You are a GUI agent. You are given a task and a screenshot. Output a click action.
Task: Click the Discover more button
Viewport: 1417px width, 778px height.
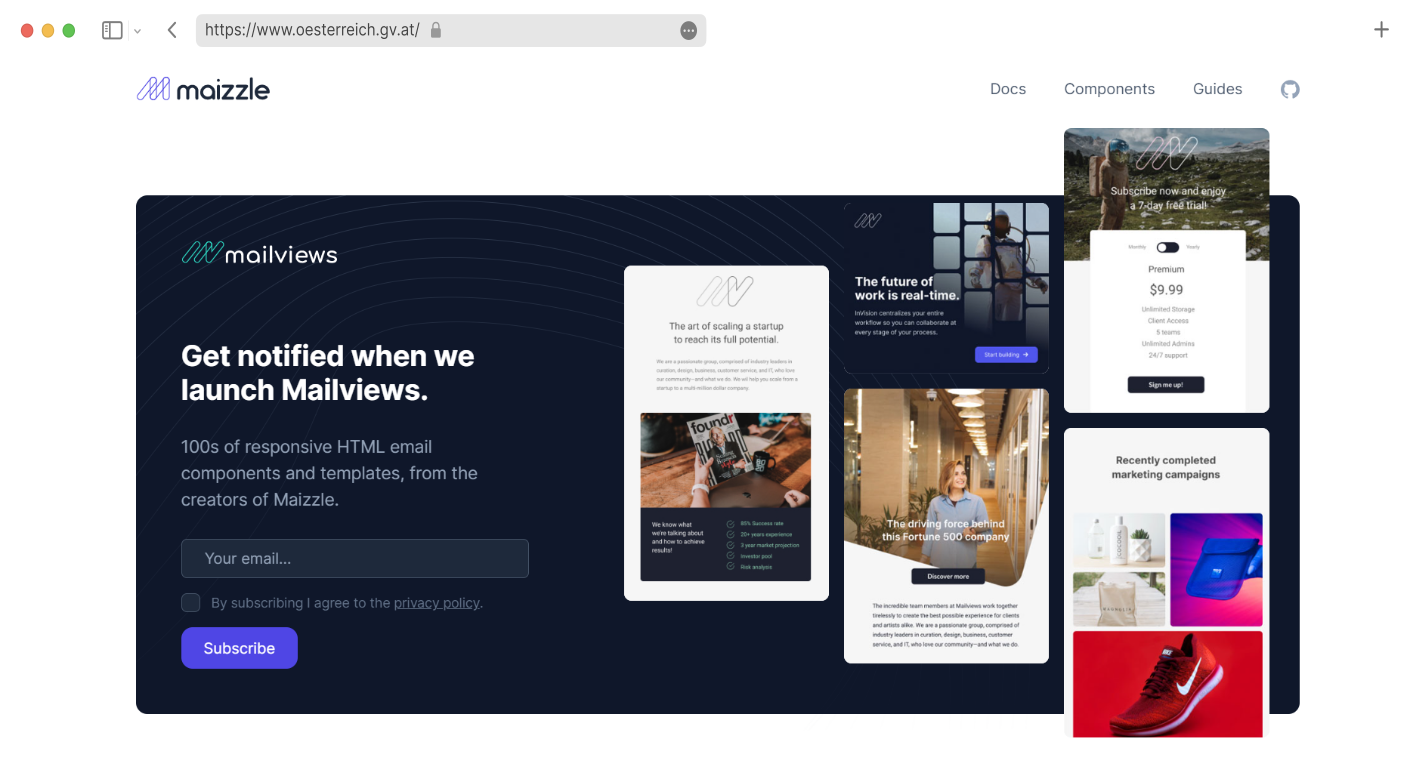[x=948, y=576]
